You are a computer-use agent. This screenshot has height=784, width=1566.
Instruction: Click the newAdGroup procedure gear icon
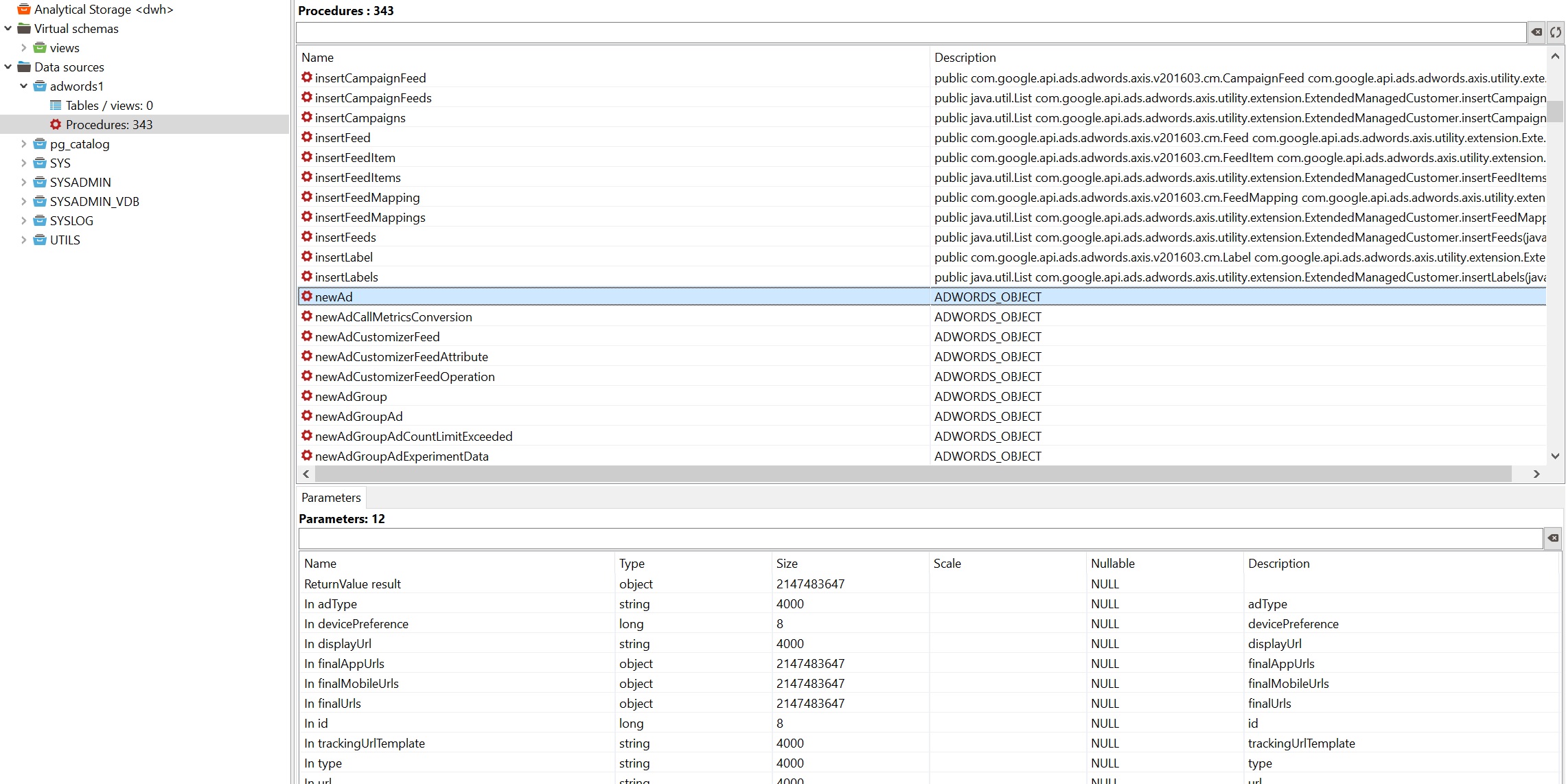click(x=307, y=396)
